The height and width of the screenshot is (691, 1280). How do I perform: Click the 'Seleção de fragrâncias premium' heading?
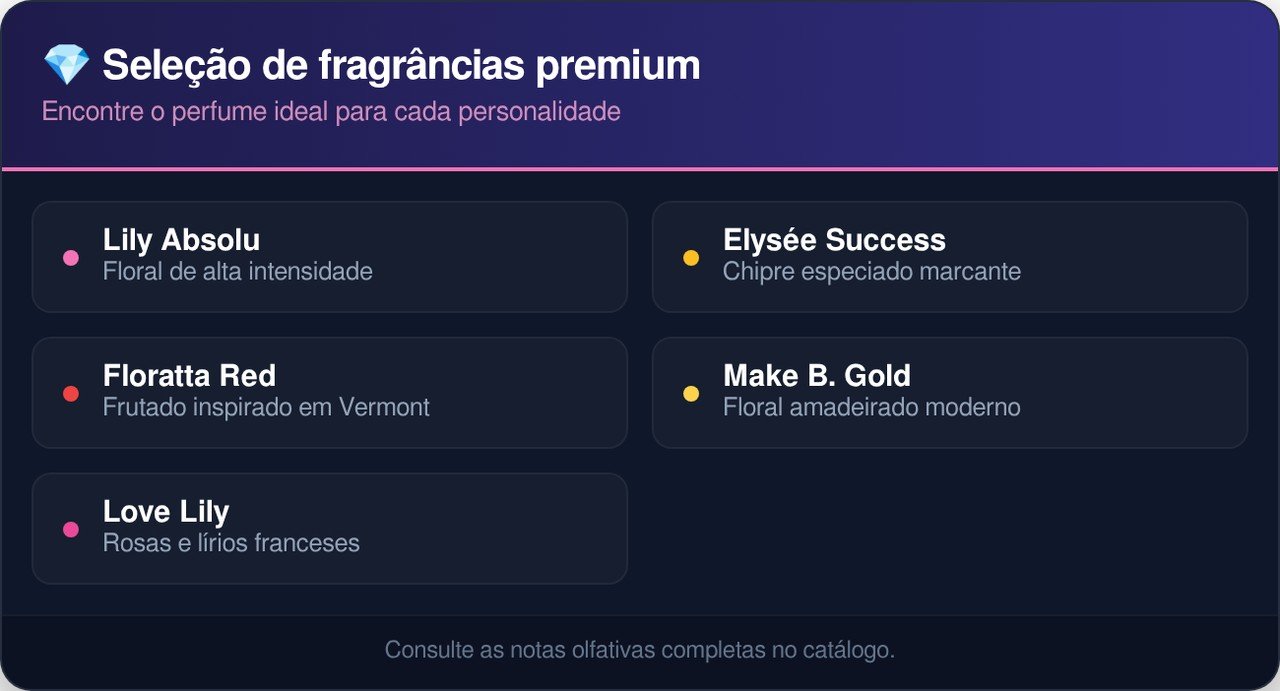(401, 66)
